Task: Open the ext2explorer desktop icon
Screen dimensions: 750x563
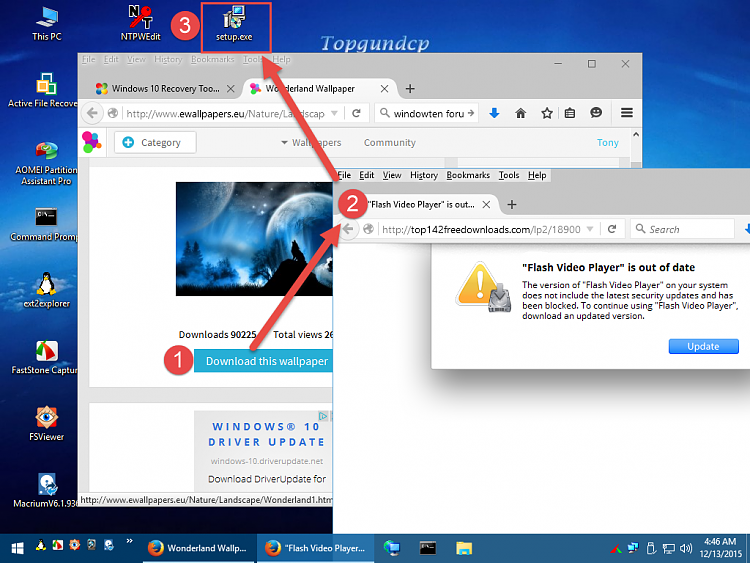Action: click(46, 290)
